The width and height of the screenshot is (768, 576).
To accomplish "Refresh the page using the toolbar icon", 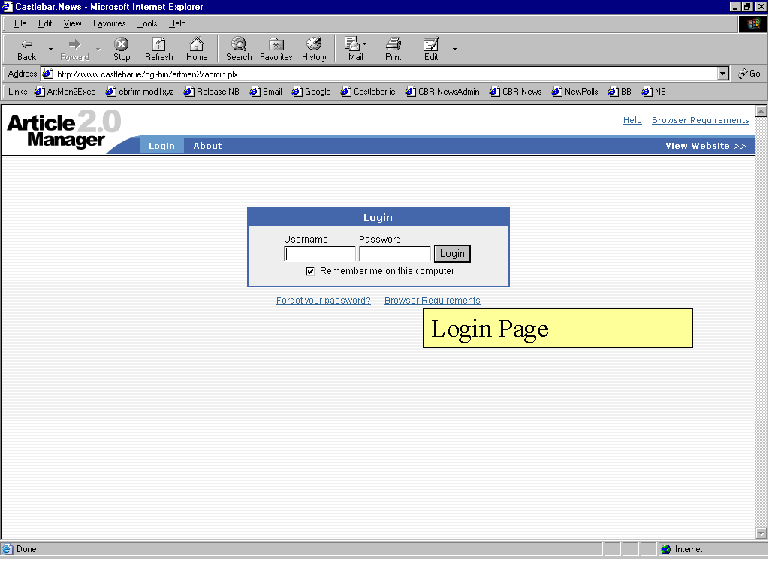I will pos(159,48).
